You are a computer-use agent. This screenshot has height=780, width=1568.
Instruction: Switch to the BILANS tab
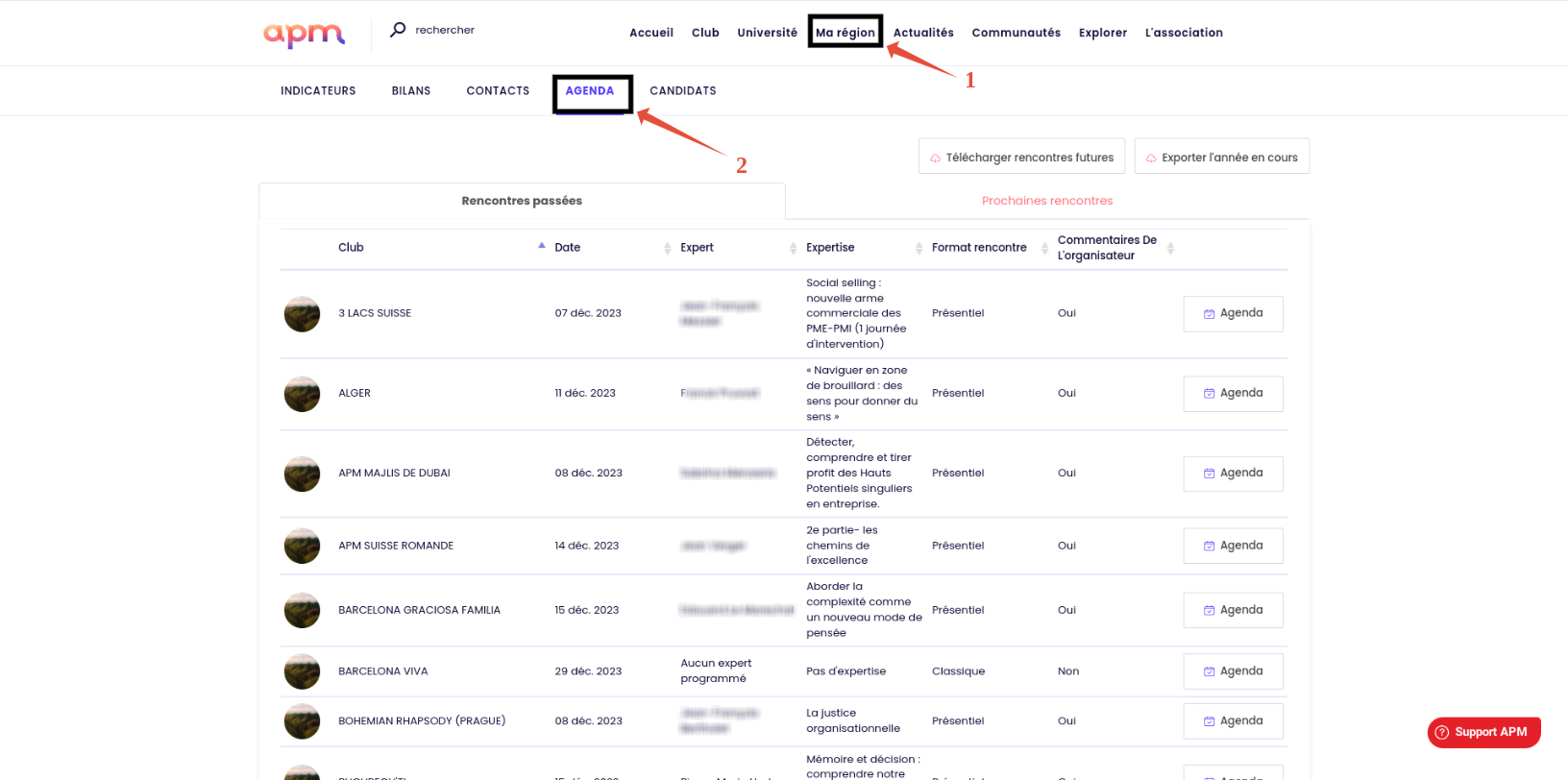[411, 91]
